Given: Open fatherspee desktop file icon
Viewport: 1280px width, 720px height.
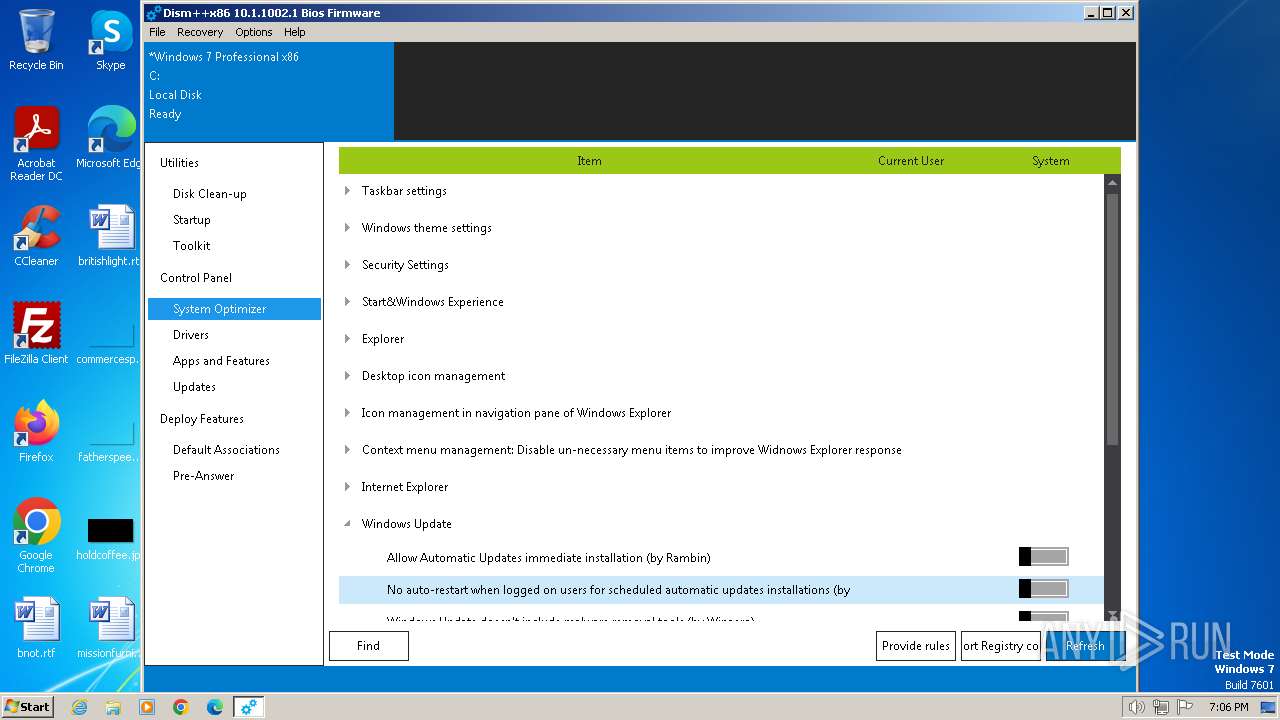Looking at the screenshot, I should (109, 443).
